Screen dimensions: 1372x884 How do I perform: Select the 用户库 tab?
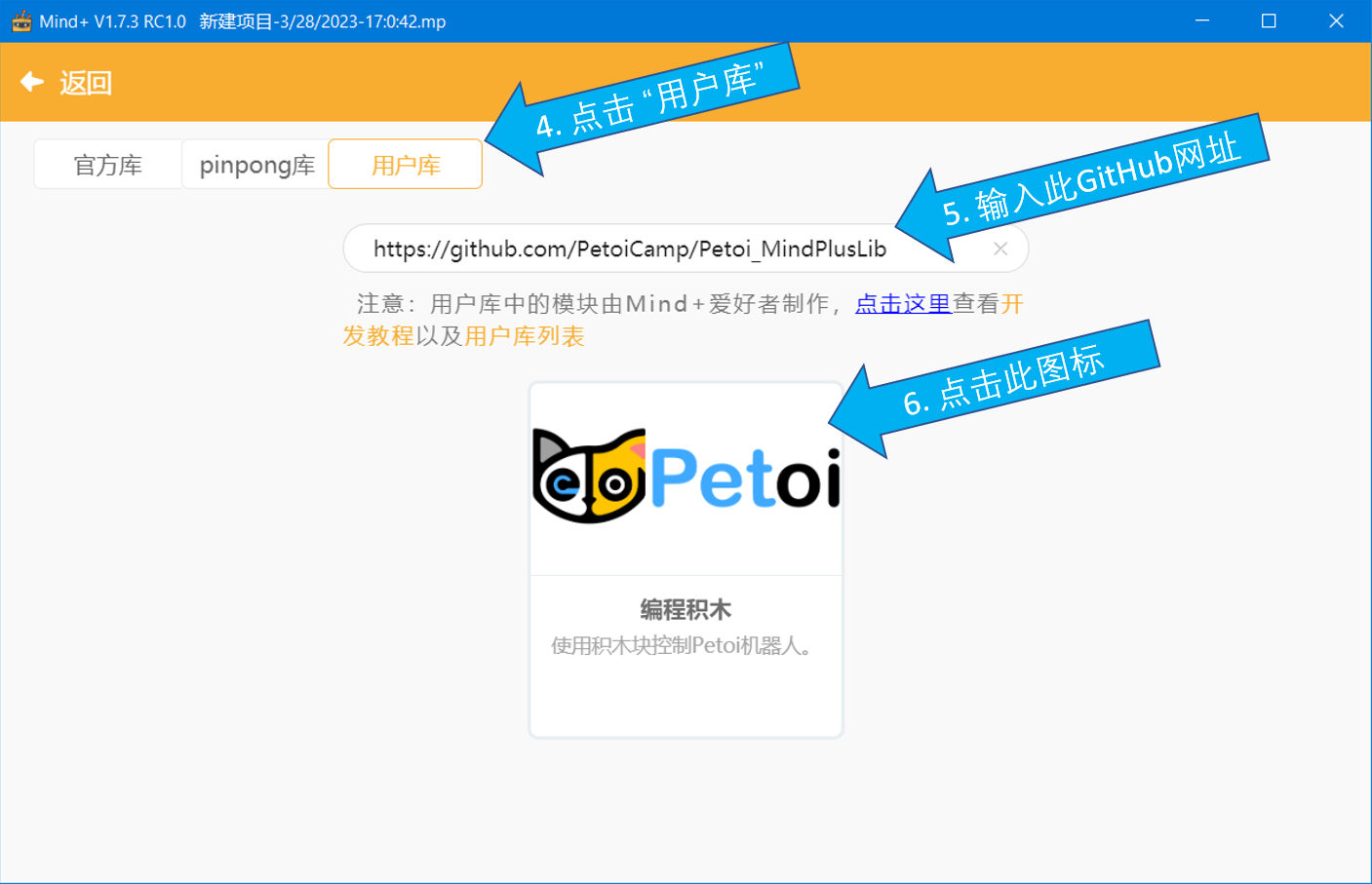pos(406,165)
